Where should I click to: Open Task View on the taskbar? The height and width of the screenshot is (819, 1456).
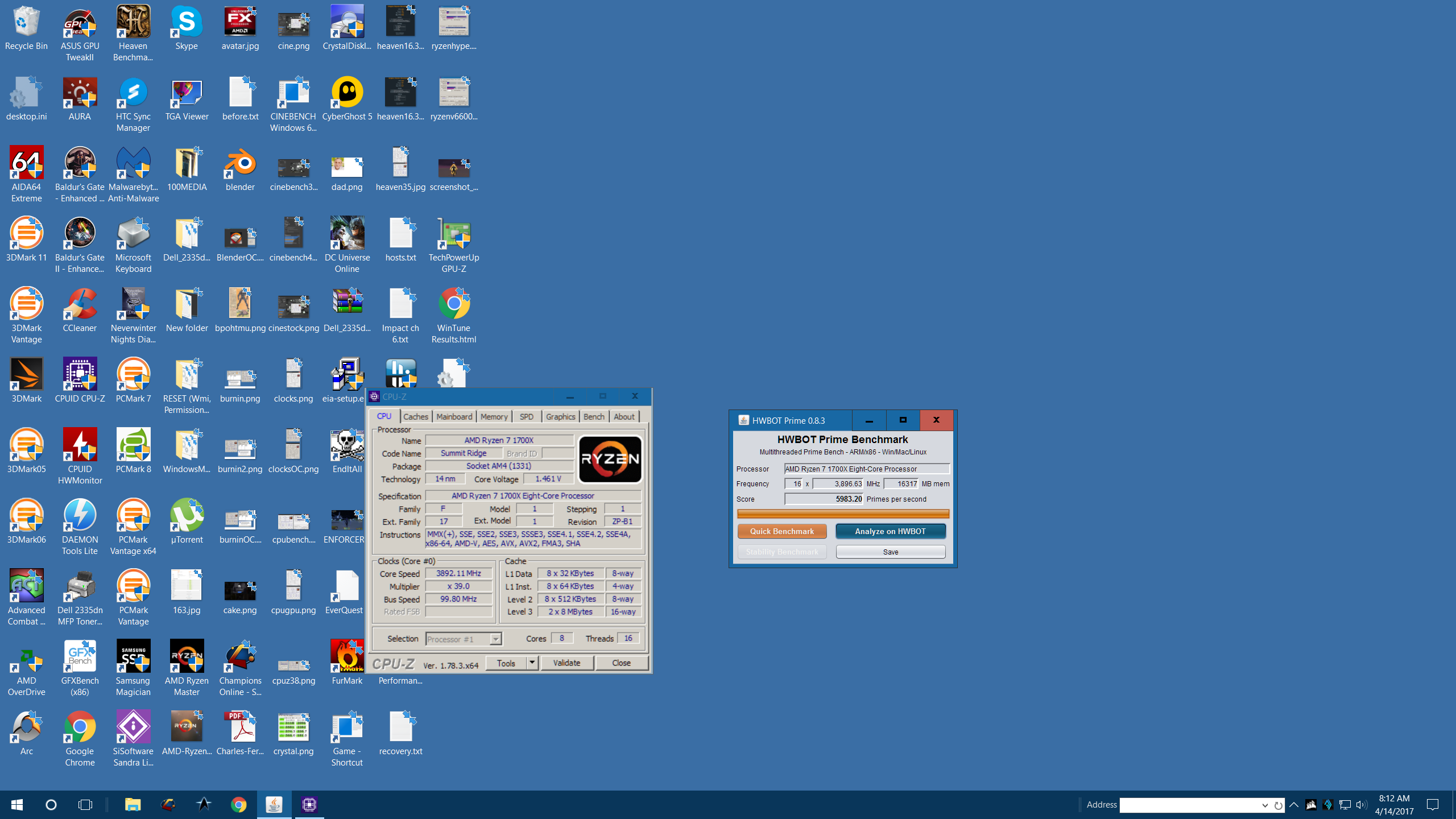click(85, 805)
